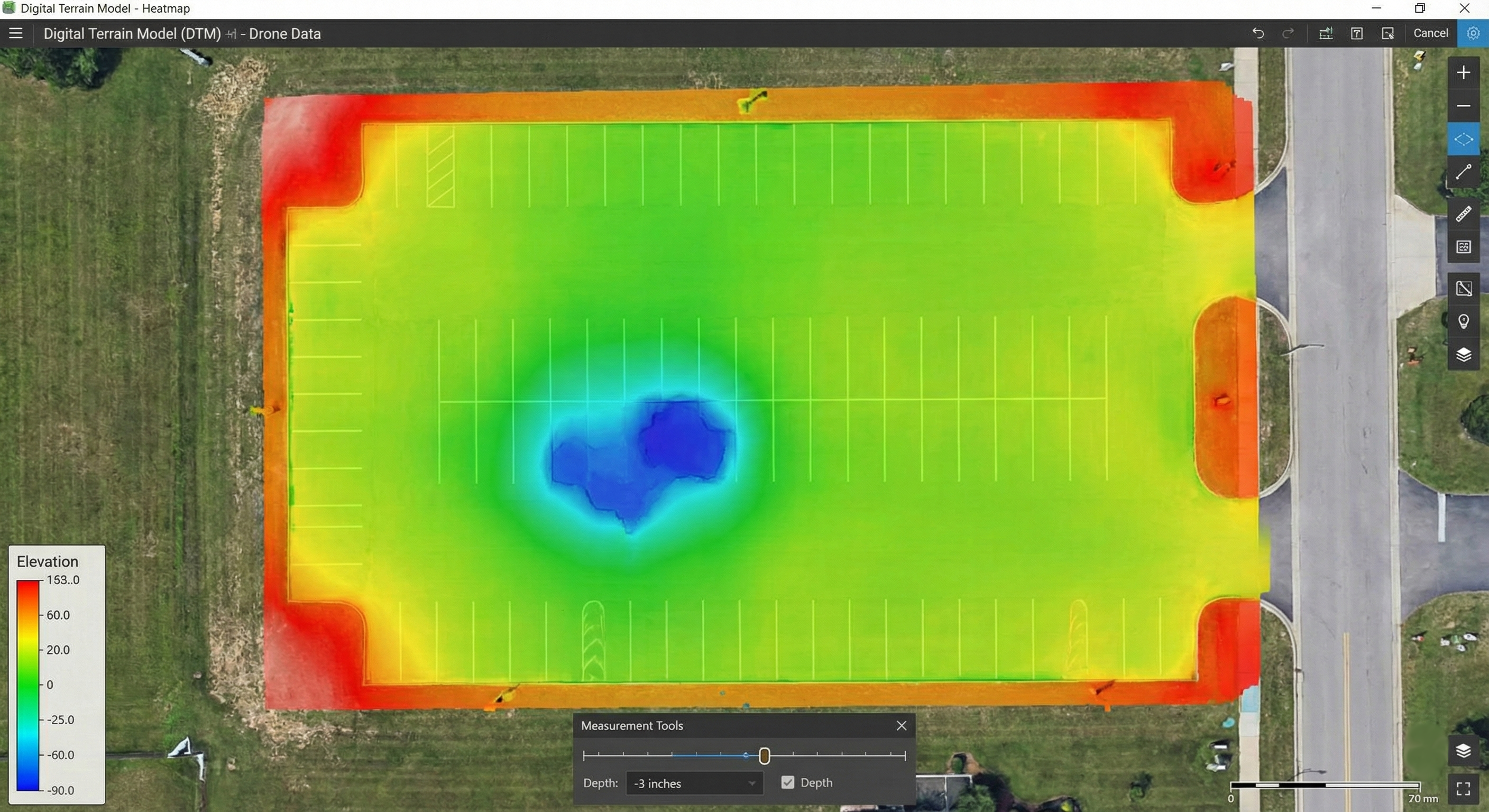The height and width of the screenshot is (812, 1489).
Task: Undo the last action
Action: pyautogui.click(x=1258, y=33)
